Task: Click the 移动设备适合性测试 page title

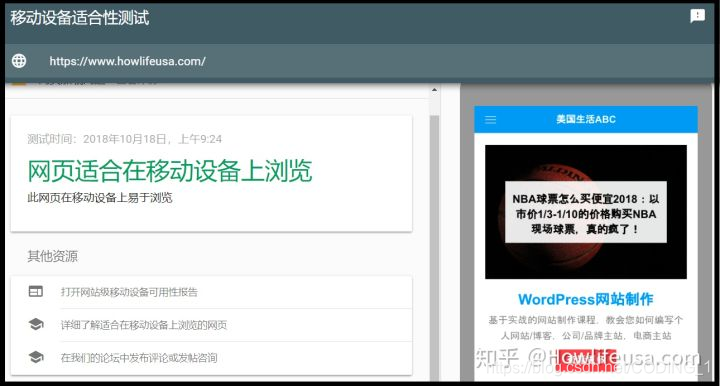Action: (x=80, y=18)
